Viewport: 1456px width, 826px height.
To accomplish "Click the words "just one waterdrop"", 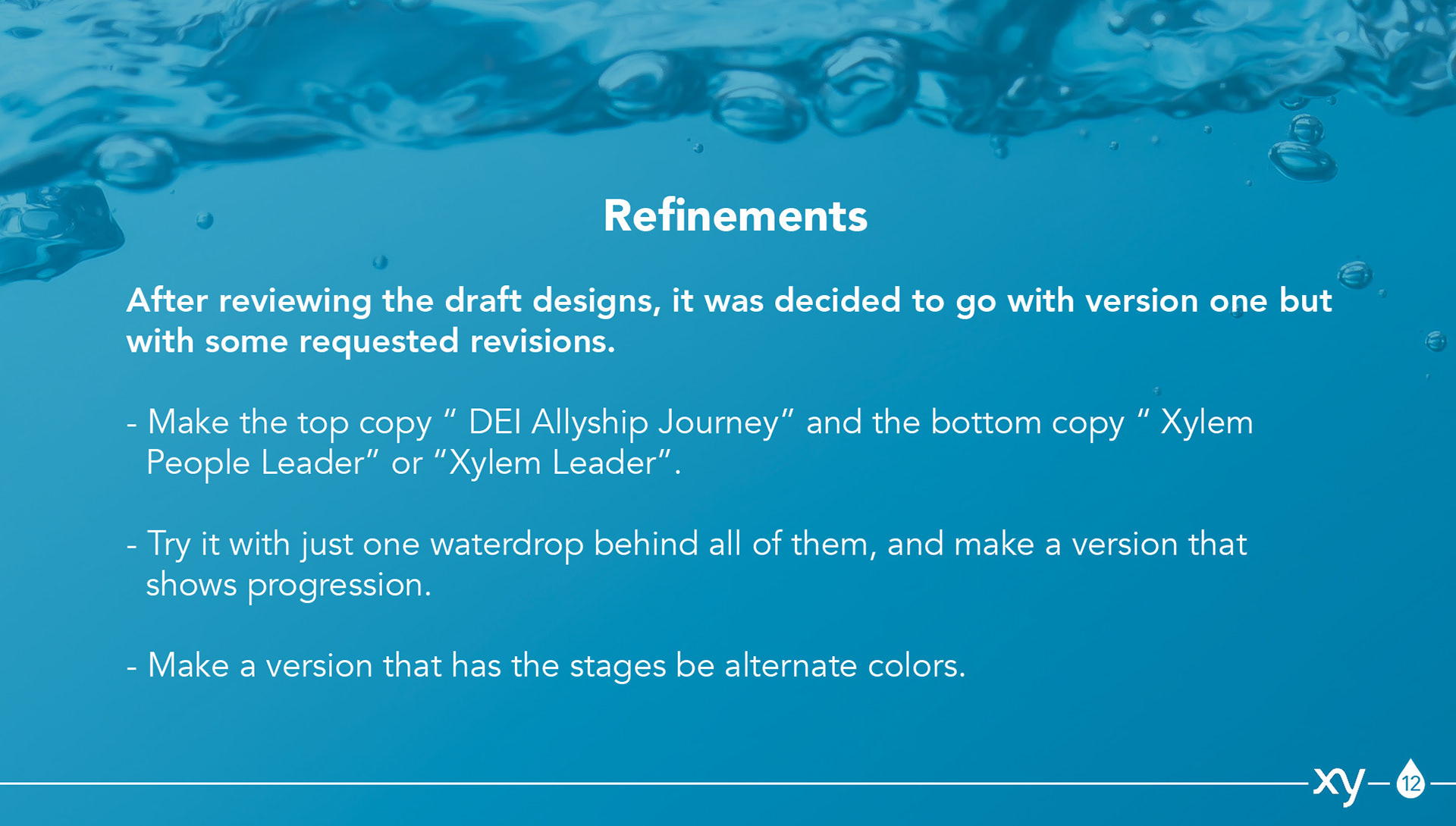I will point(443,545).
